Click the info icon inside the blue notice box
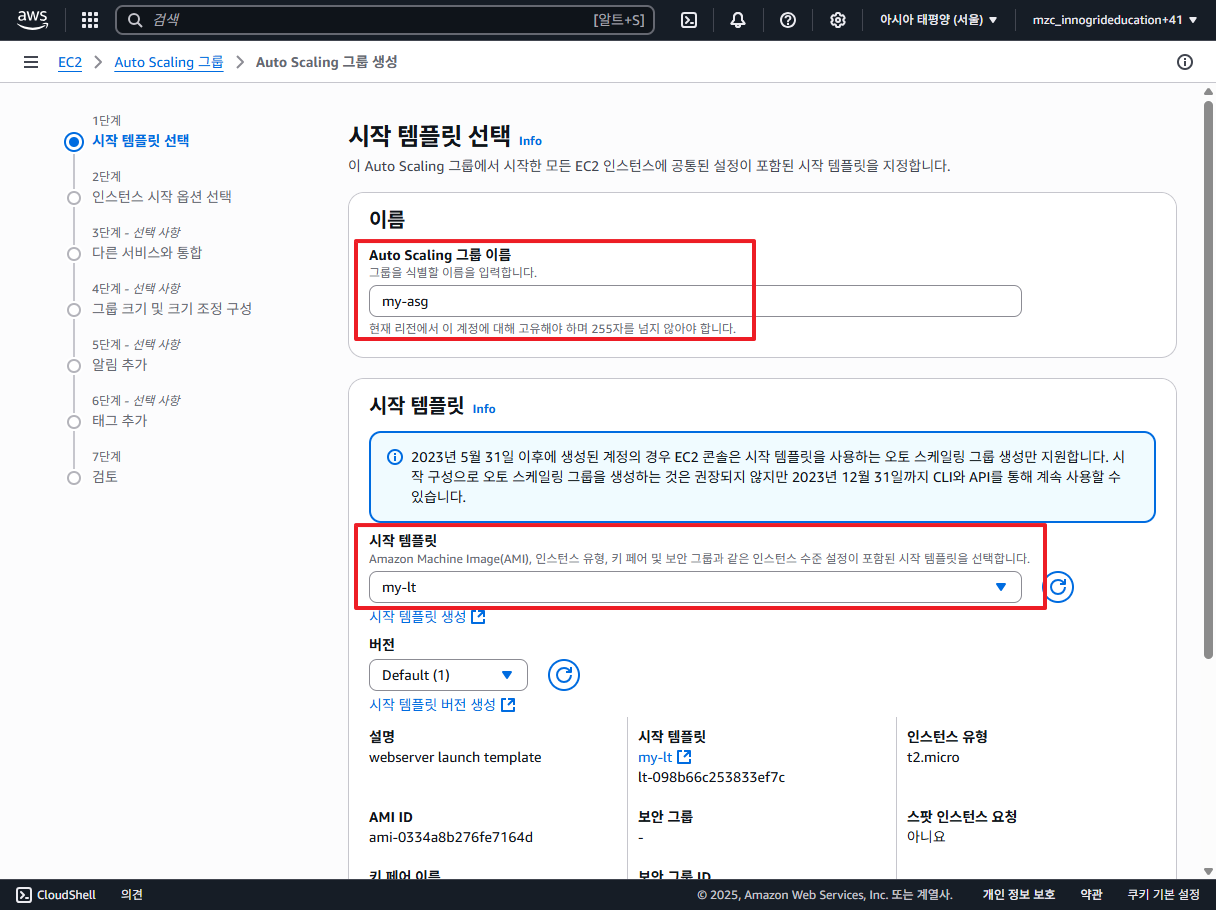This screenshot has height=910, width=1216. (395, 457)
